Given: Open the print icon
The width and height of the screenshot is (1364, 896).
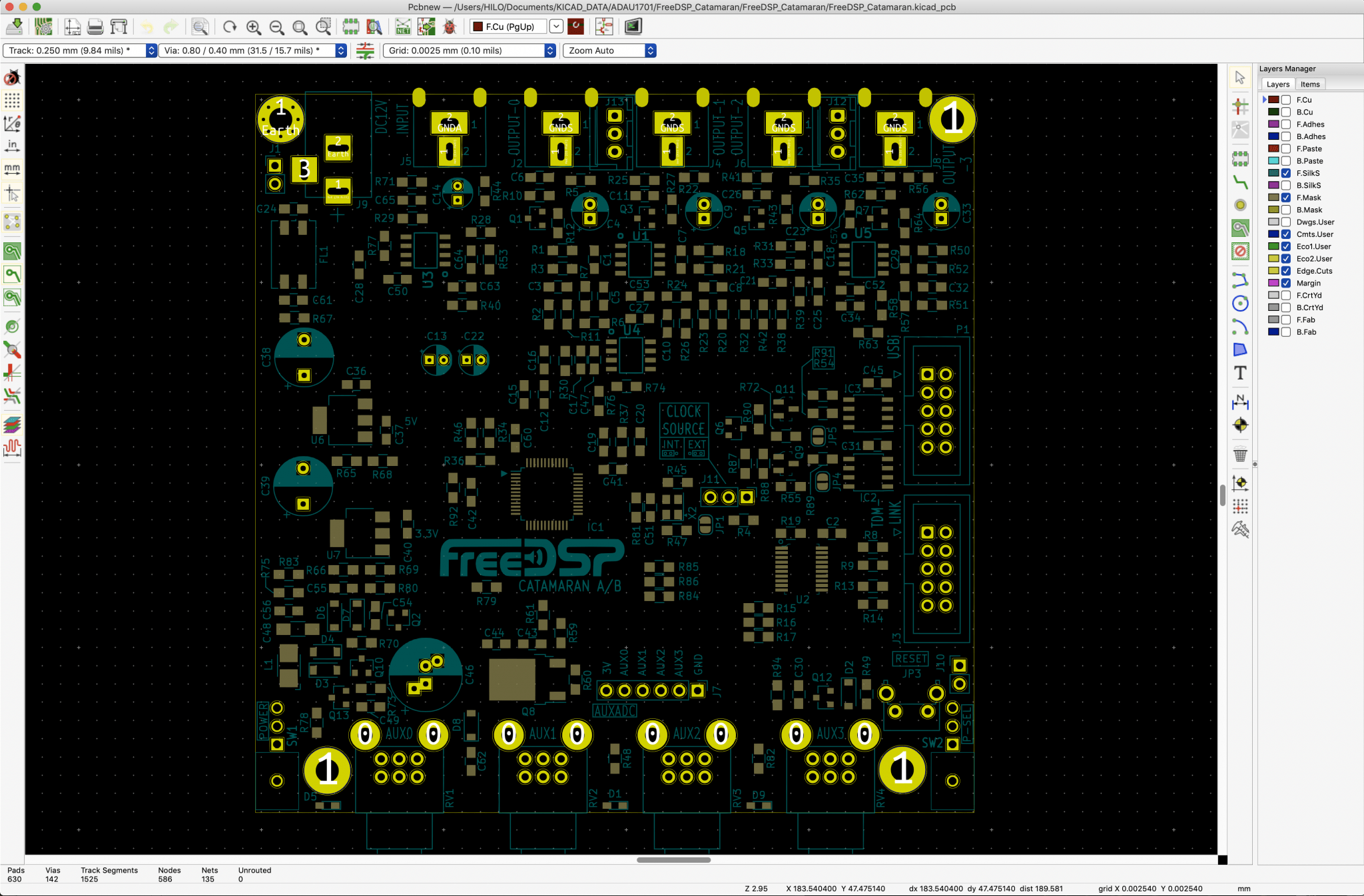Looking at the screenshot, I should coord(95,27).
